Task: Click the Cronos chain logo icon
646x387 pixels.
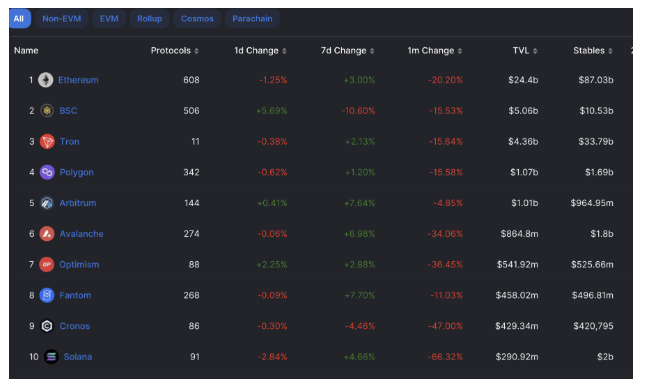Action: (x=47, y=326)
